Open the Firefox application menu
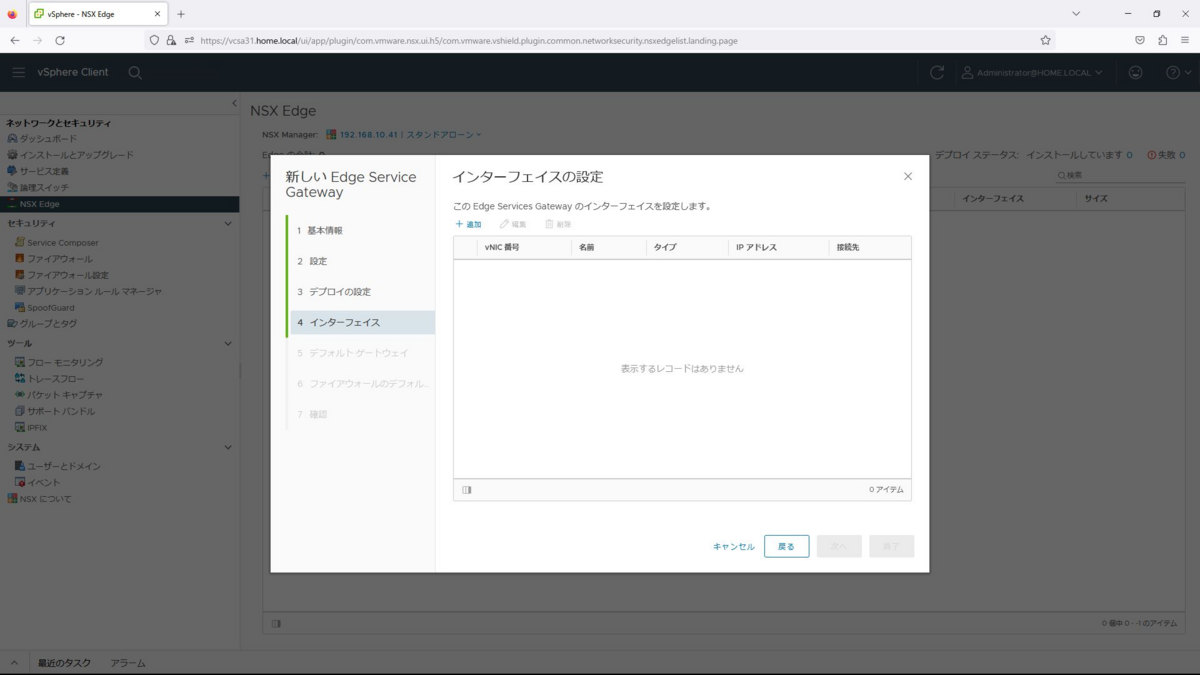Image resolution: width=1200 pixels, height=675 pixels. click(1185, 40)
